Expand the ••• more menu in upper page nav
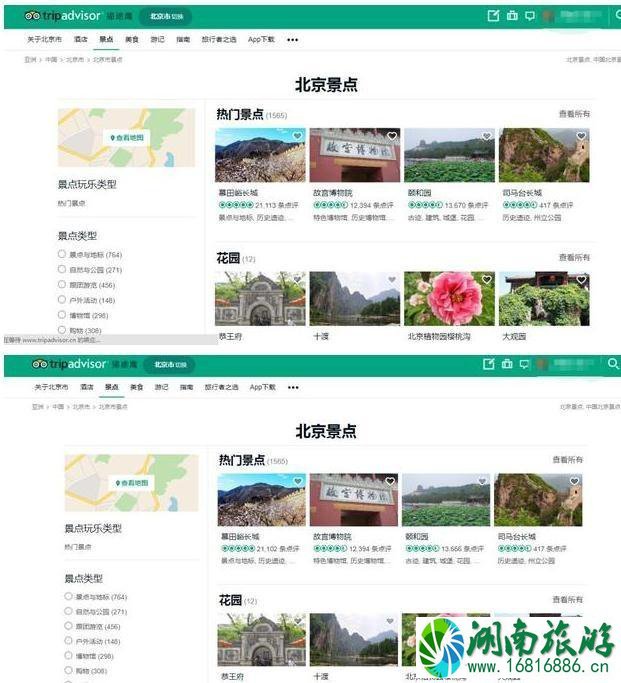Image resolution: width=621 pixels, height=683 pixels. pyautogui.click(x=293, y=40)
